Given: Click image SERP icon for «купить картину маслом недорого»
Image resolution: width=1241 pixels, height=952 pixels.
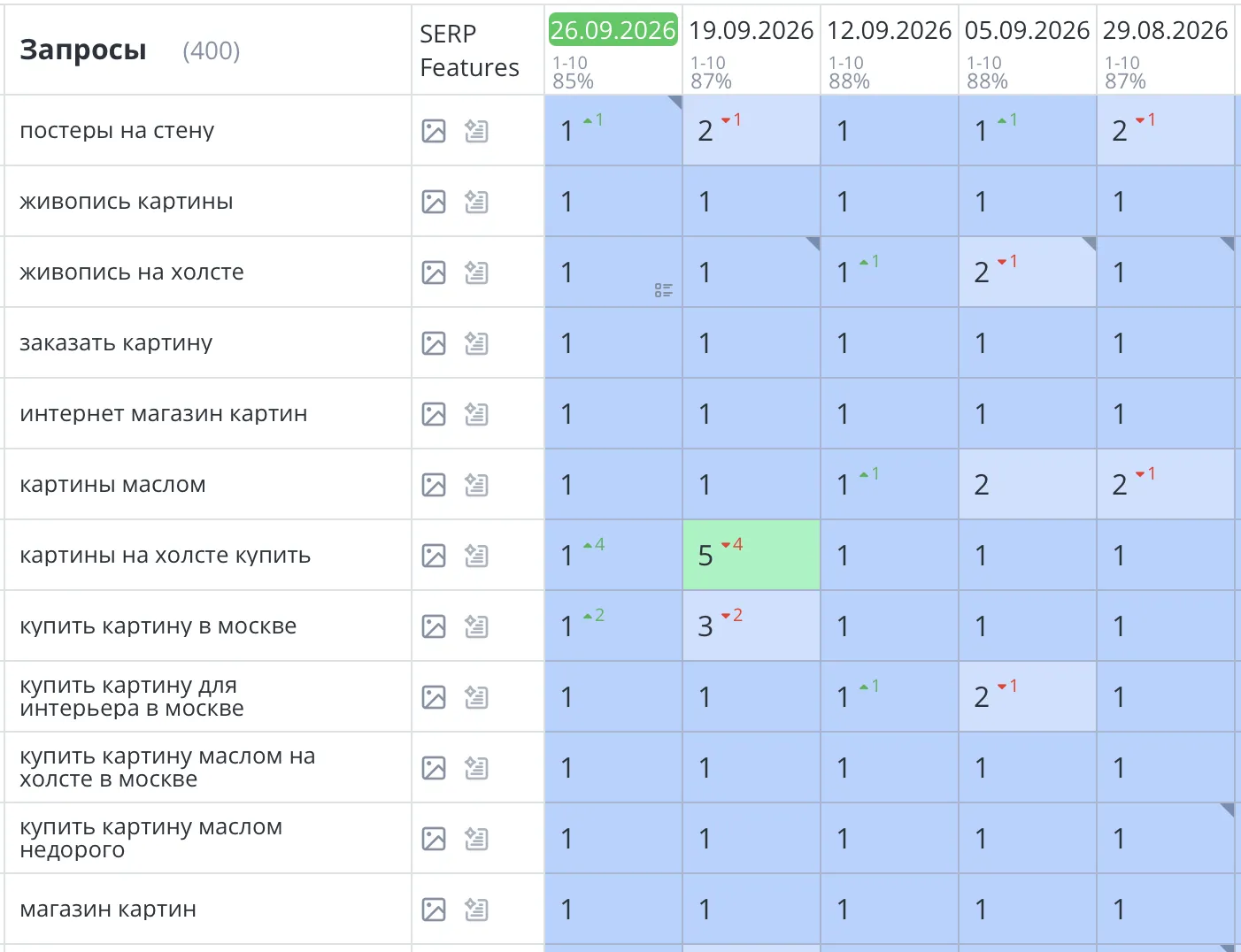Looking at the screenshot, I should [434, 839].
